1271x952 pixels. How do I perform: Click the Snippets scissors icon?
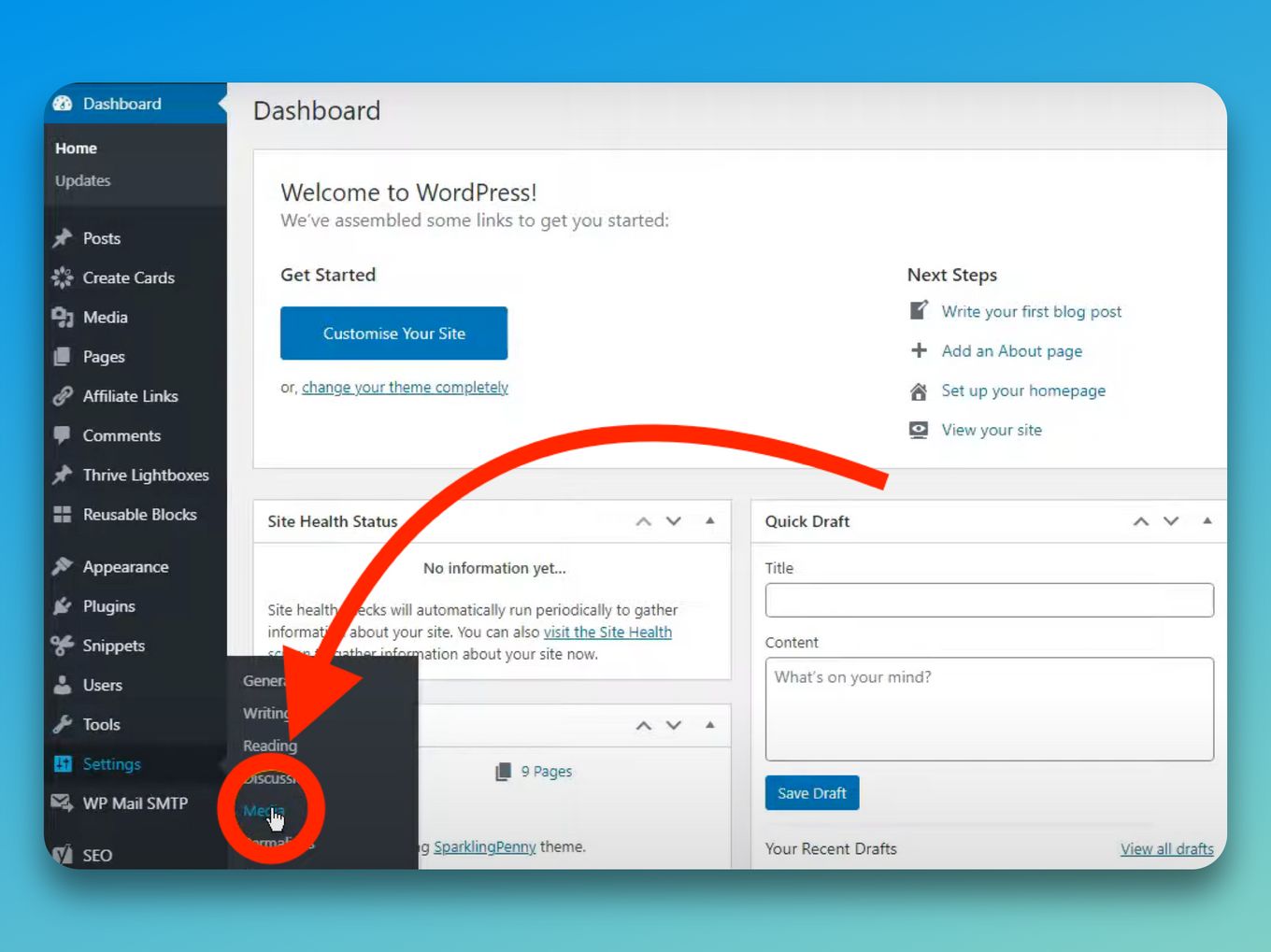(x=63, y=645)
